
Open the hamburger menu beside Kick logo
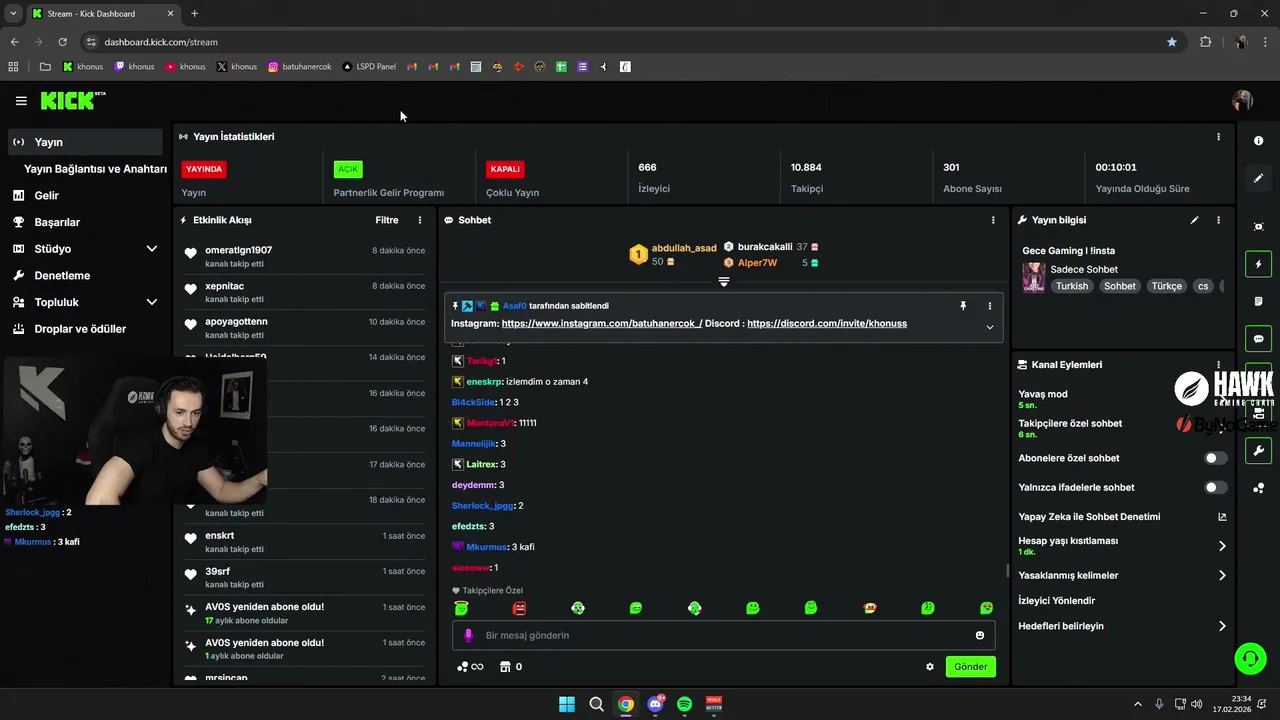(21, 101)
